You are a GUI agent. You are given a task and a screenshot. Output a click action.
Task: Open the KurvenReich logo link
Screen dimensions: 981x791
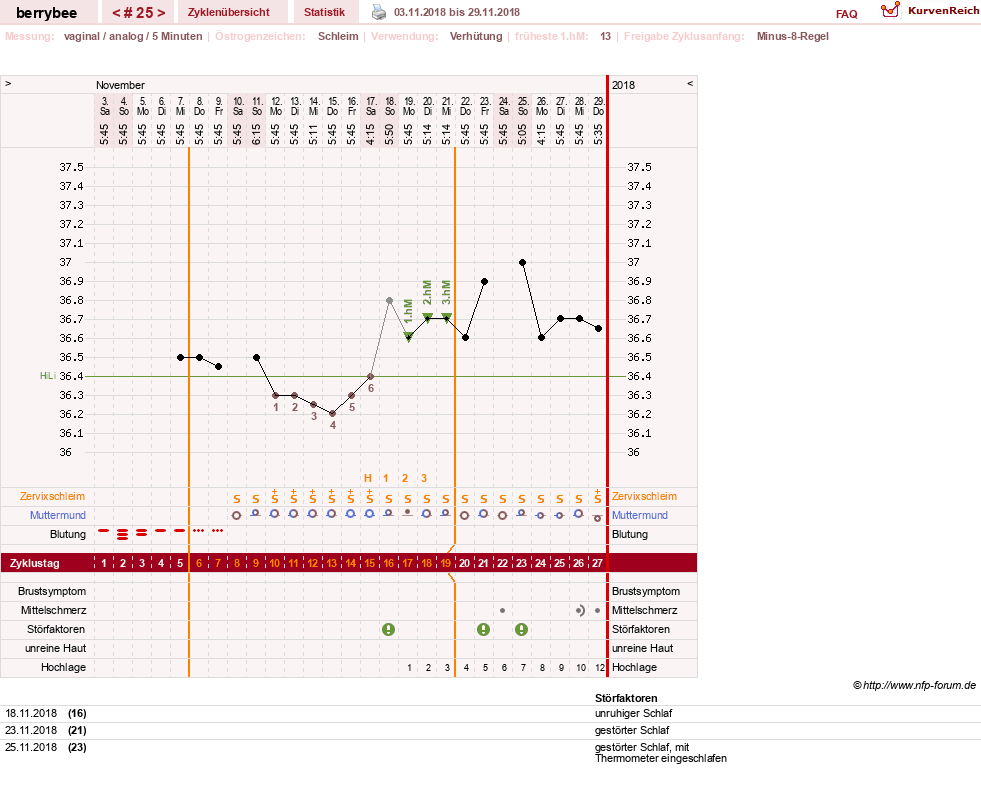pyautogui.click(x=929, y=10)
